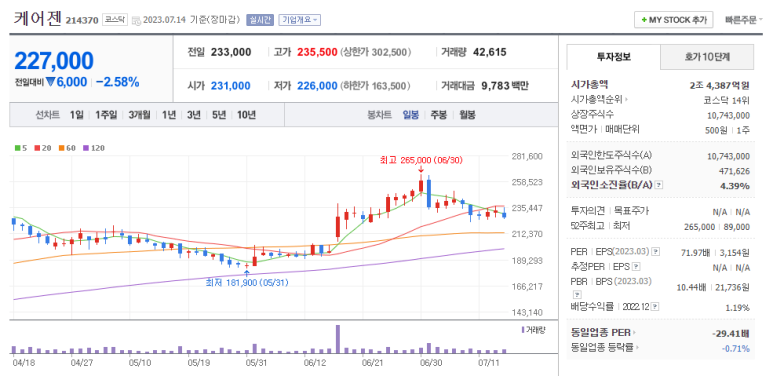Click the 10.44배 21,736원 PBR value
The height and width of the screenshot is (376, 773).
714,287
